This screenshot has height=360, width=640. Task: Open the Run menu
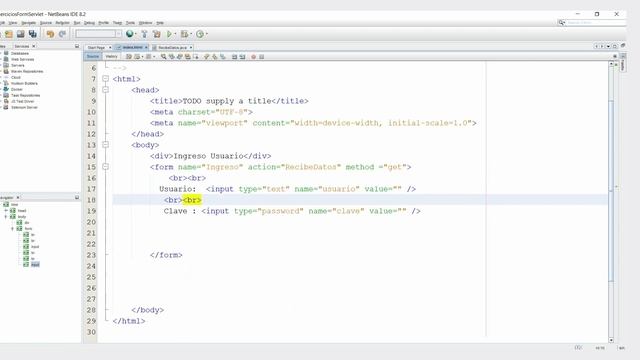pyautogui.click(x=77, y=23)
